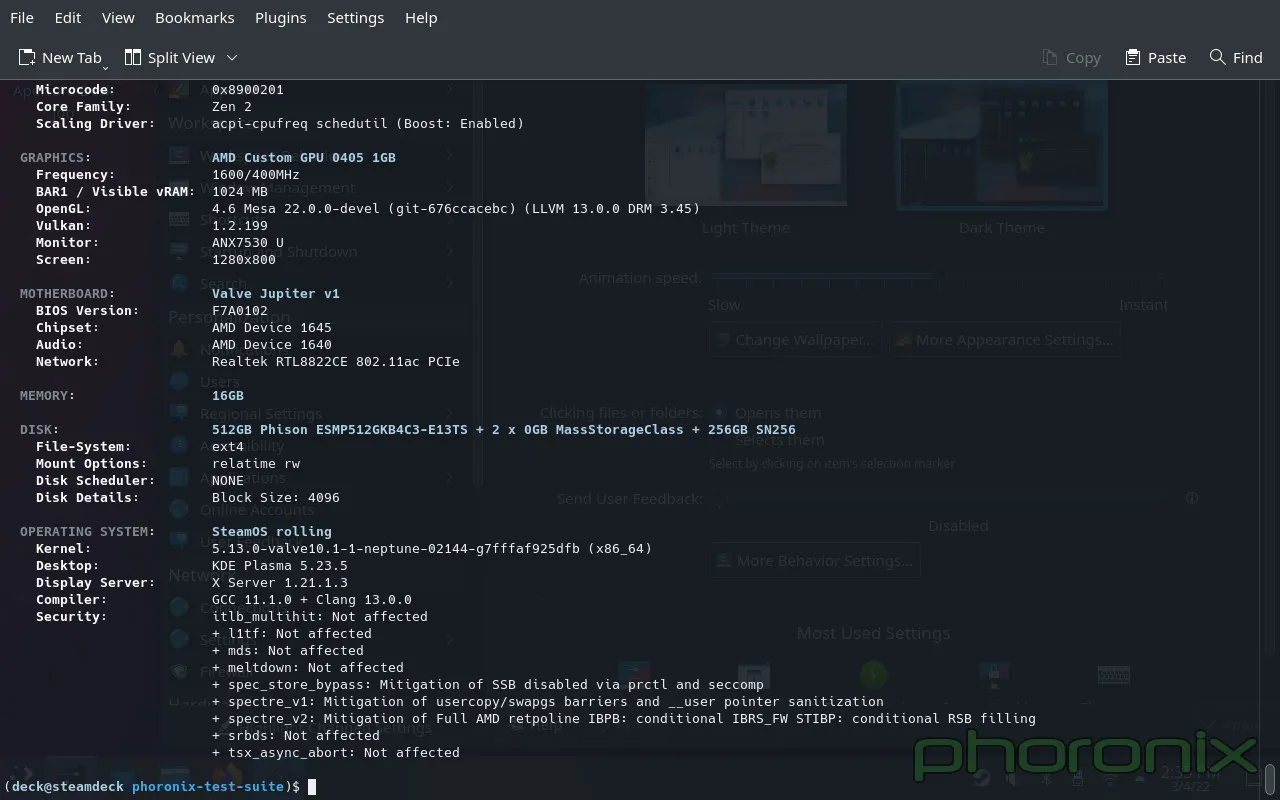Open the Help menu
The width and height of the screenshot is (1280, 800).
[421, 18]
